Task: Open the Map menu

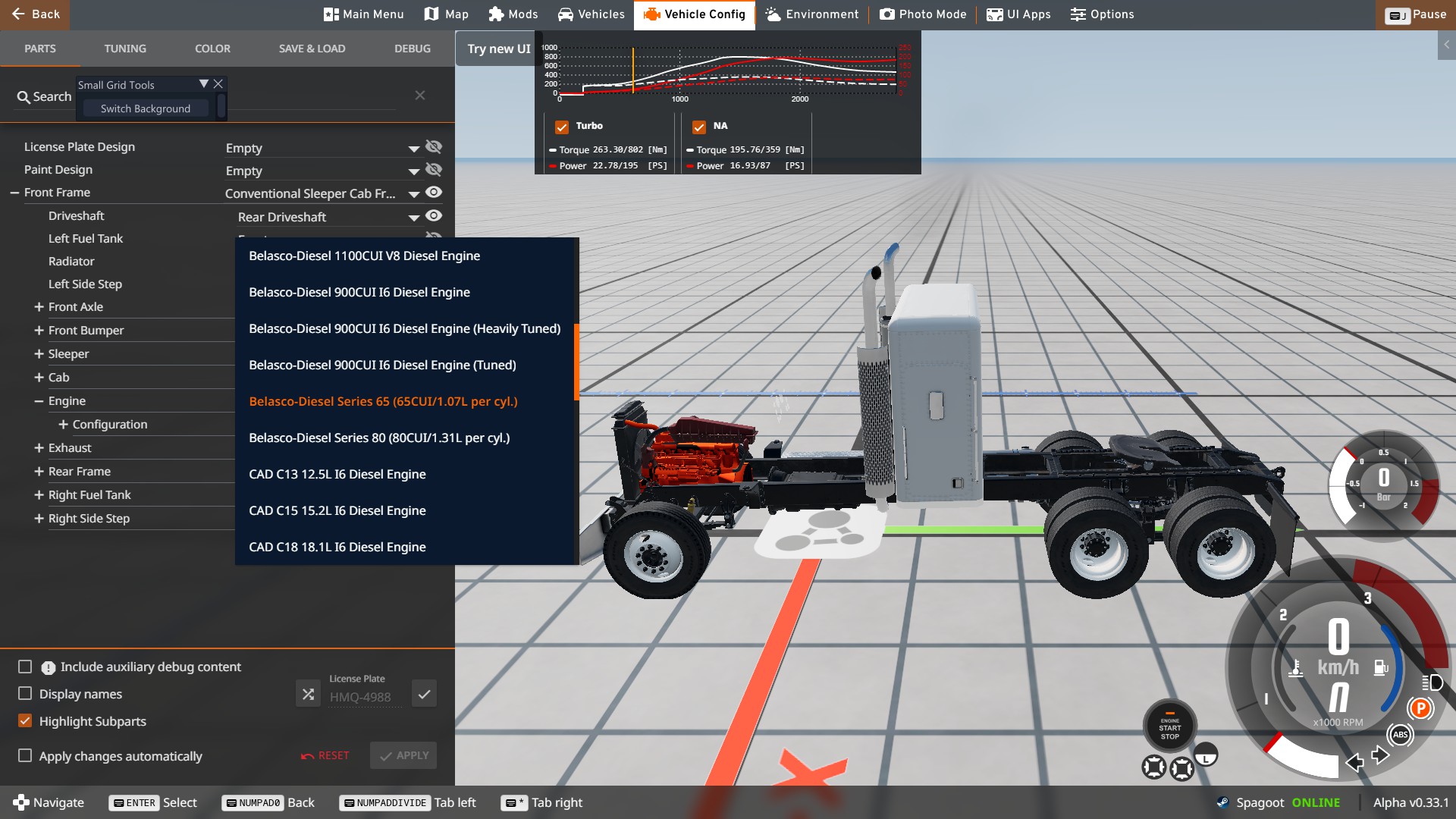Action: pos(446,14)
